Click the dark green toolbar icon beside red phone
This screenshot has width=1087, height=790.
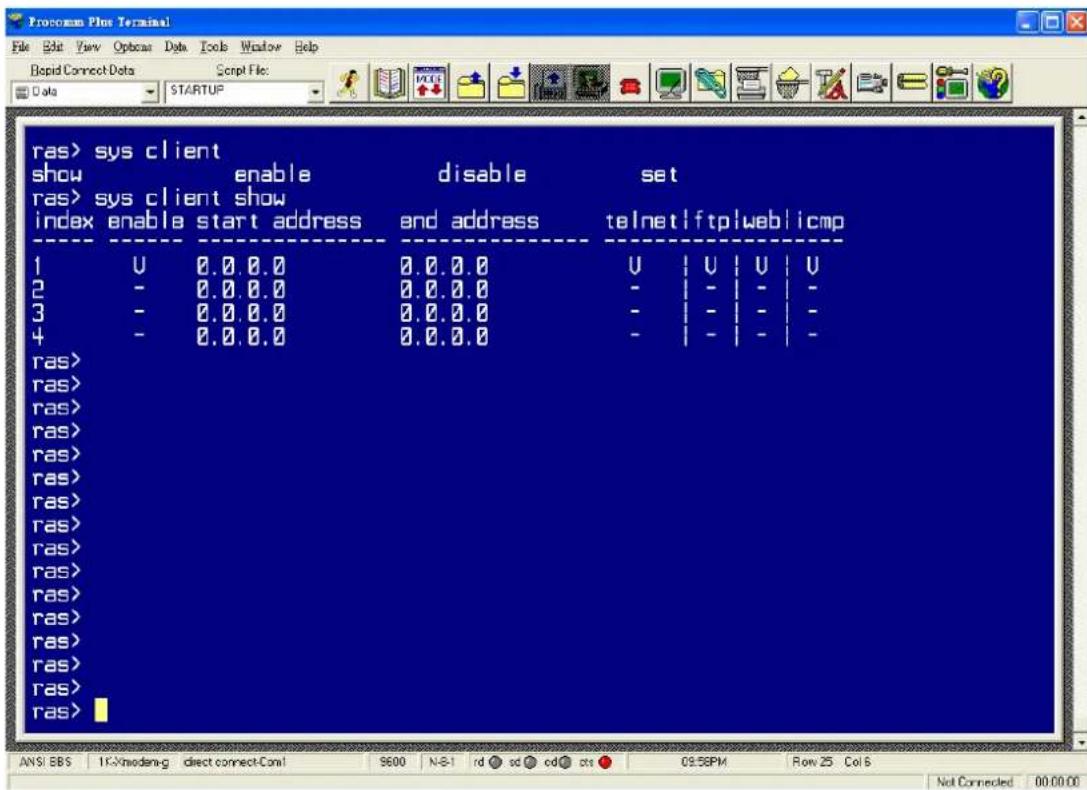click(591, 82)
